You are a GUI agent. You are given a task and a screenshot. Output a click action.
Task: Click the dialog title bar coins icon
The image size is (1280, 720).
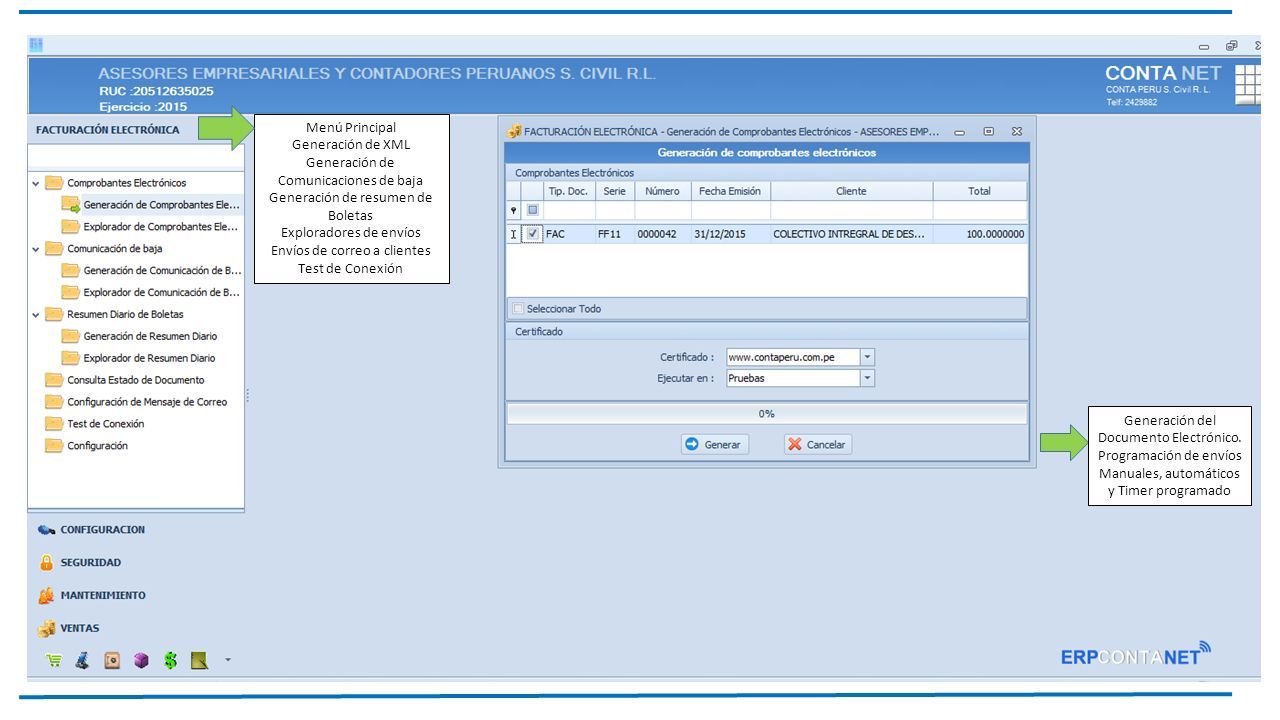point(514,131)
